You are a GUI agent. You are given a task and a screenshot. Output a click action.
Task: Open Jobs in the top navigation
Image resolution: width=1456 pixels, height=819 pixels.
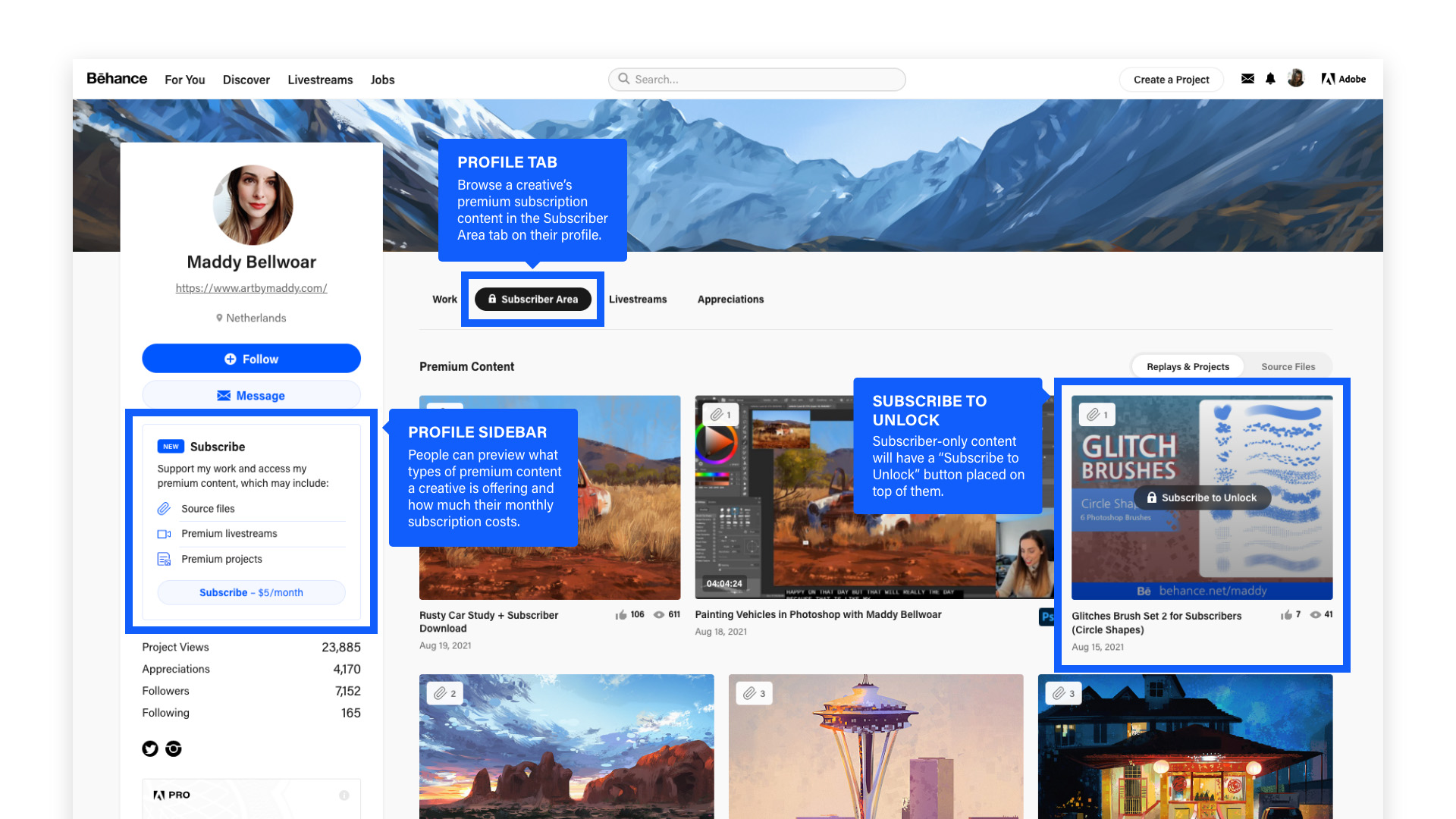point(382,80)
